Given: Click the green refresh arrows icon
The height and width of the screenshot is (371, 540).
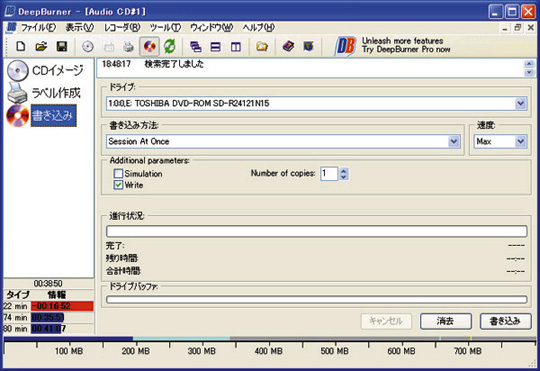Looking at the screenshot, I should 169,46.
